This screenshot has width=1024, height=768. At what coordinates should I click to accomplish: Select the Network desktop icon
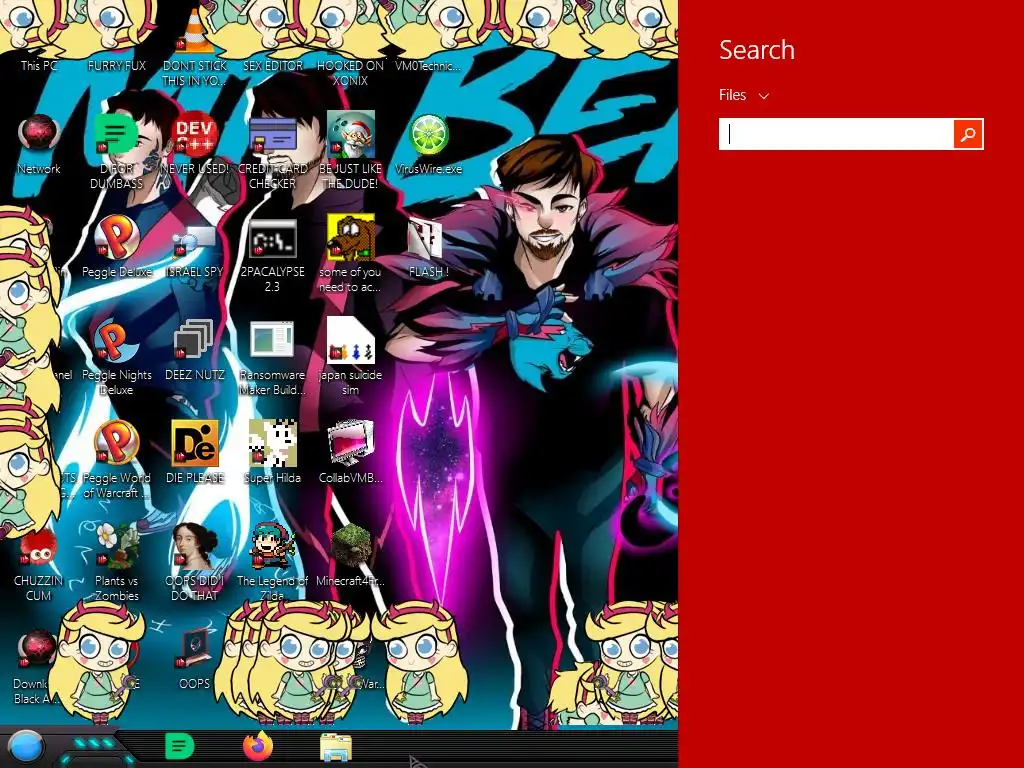[39, 144]
